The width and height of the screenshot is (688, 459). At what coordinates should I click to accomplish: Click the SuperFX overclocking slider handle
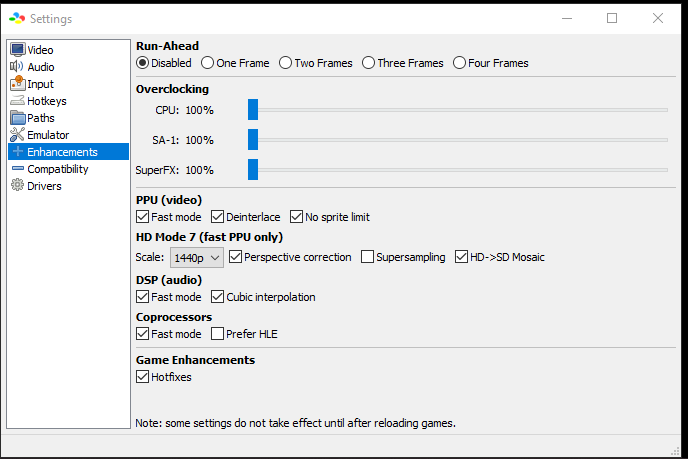click(253, 170)
